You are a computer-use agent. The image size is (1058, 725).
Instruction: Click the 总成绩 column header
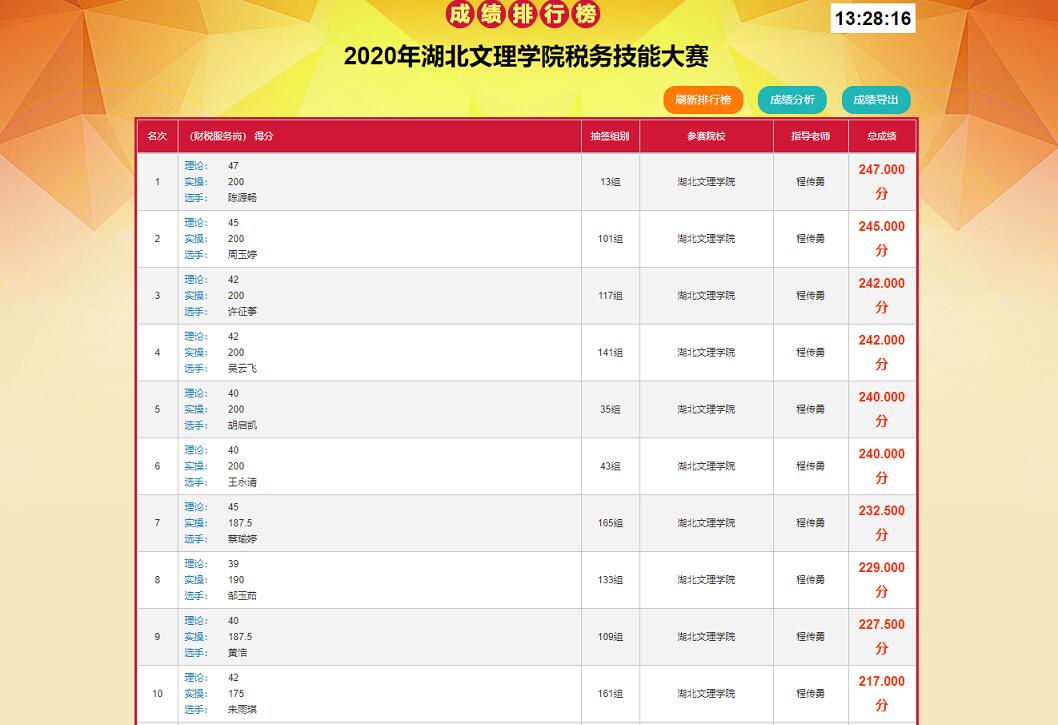click(881, 137)
